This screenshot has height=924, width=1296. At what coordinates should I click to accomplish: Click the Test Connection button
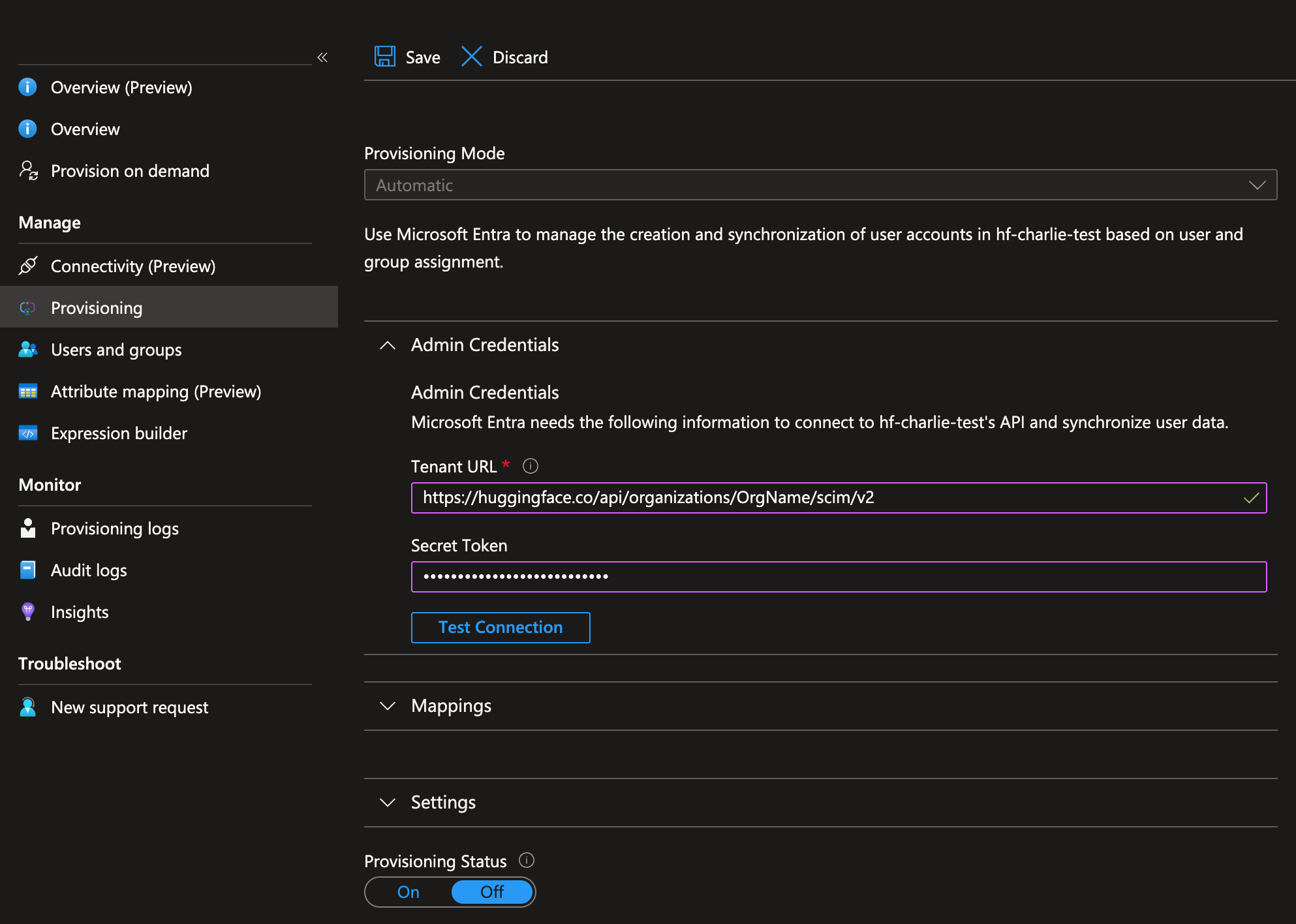tap(500, 627)
